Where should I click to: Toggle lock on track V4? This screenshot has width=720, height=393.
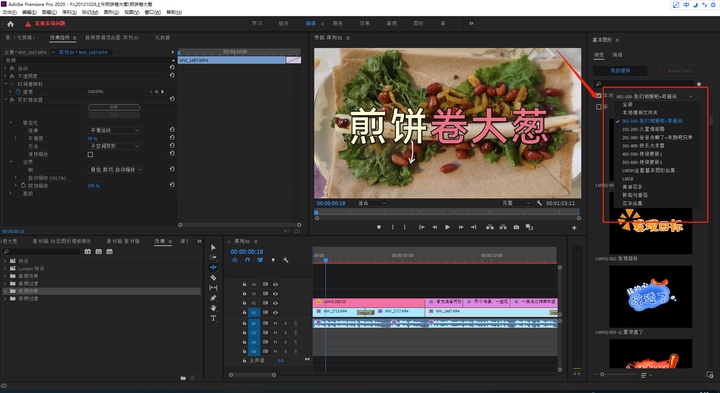click(x=244, y=285)
